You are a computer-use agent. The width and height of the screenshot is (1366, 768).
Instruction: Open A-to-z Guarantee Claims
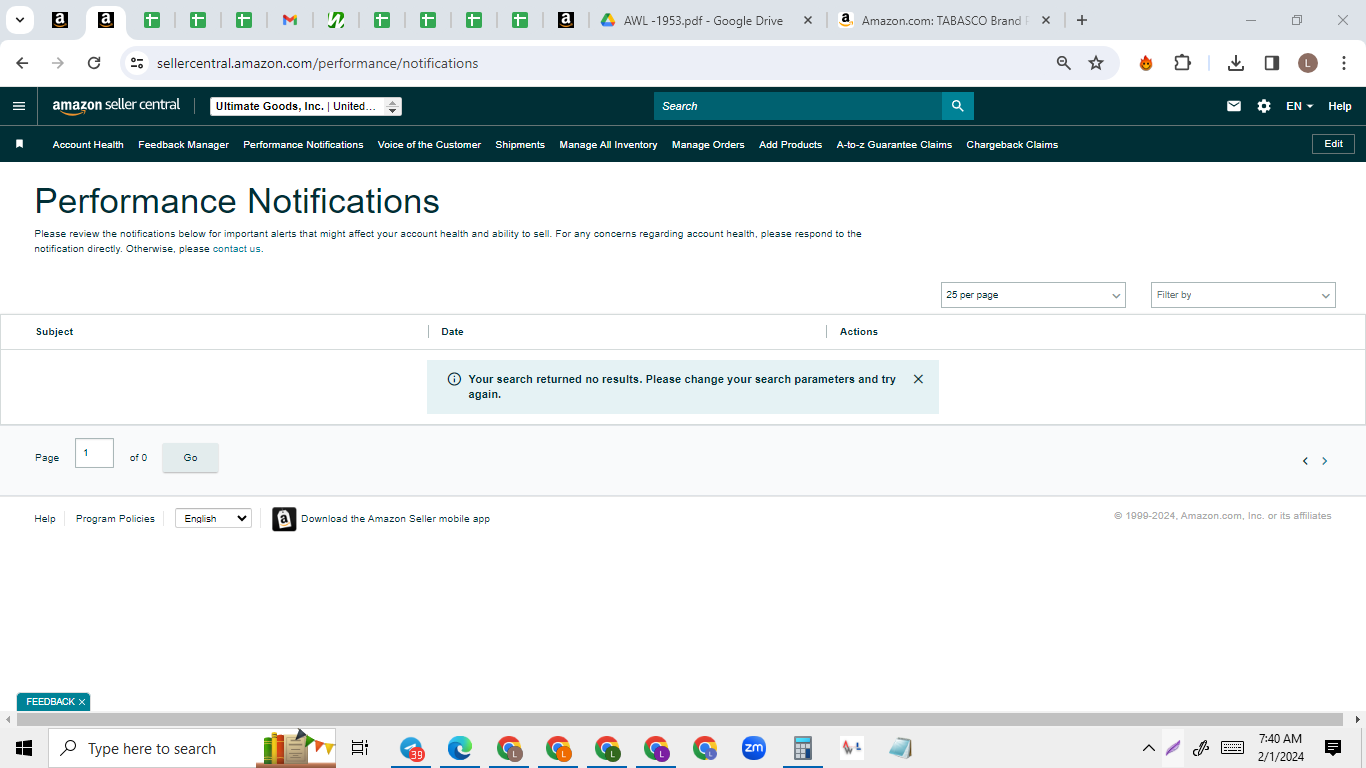tap(894, 144)
